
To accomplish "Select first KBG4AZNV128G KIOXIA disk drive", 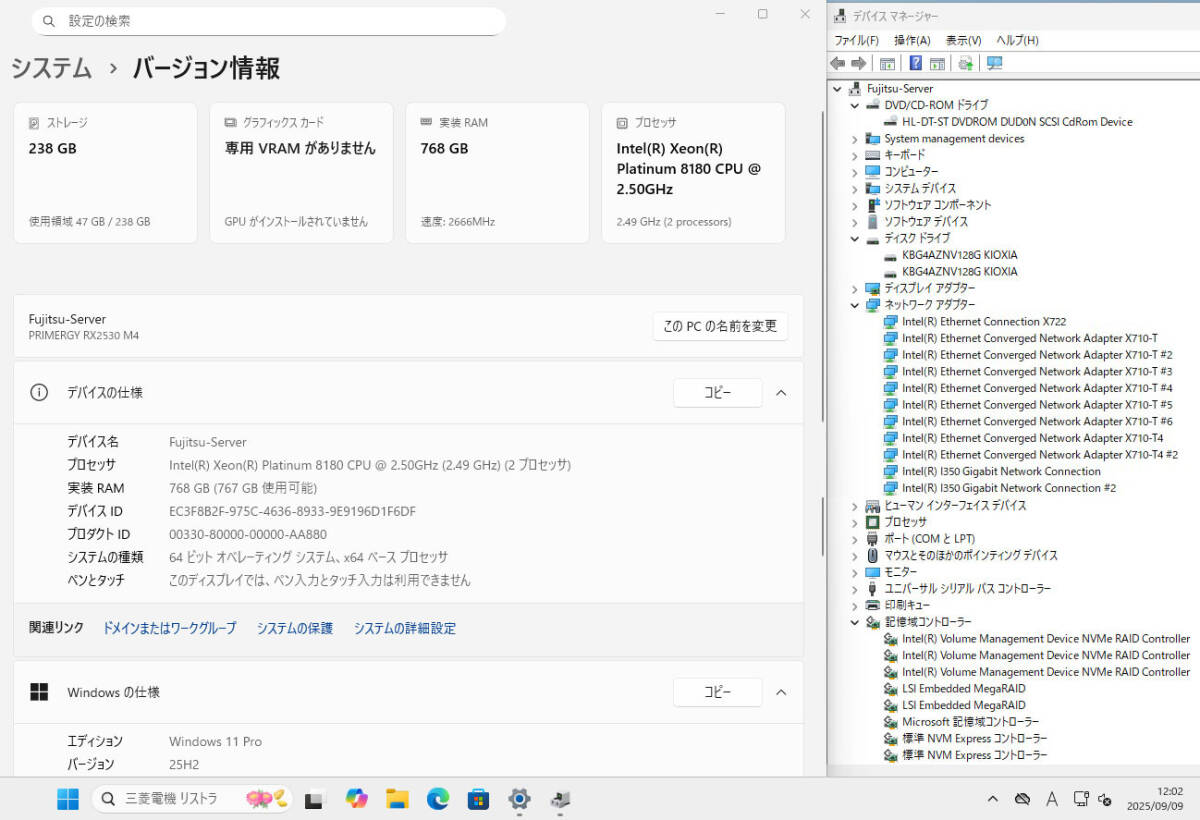I will pos(959,255).
